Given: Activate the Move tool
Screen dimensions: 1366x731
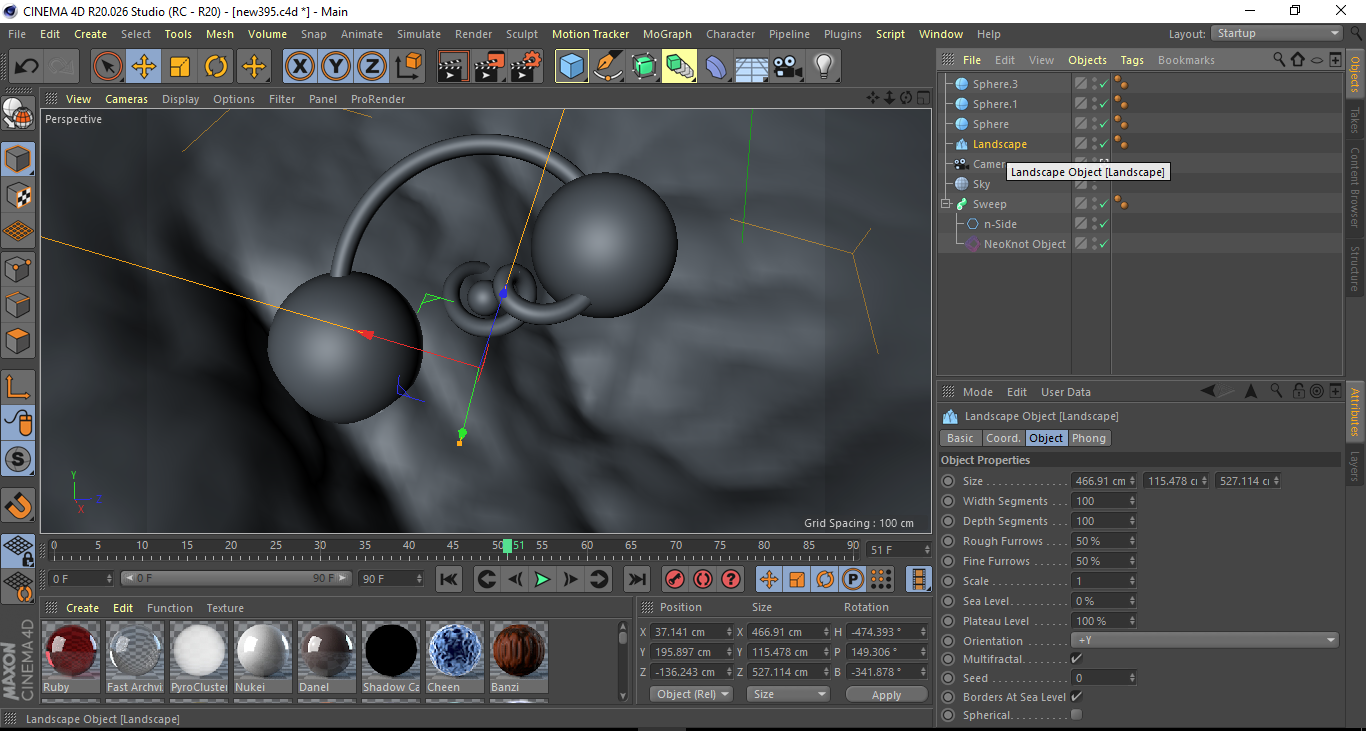Looking at the screenshot, I should point(144,67).
